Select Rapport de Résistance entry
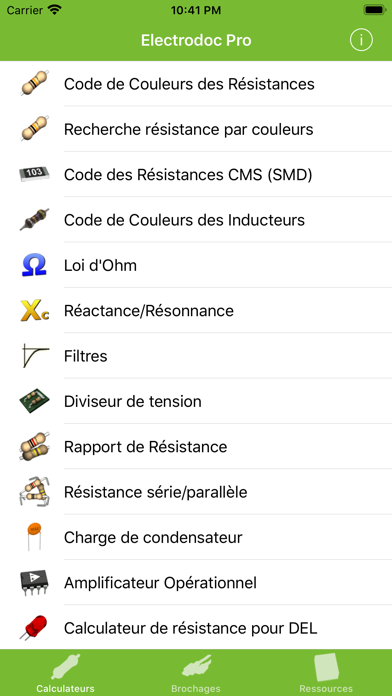This screenshot has width=392, height=696. (x=196, y=446)
